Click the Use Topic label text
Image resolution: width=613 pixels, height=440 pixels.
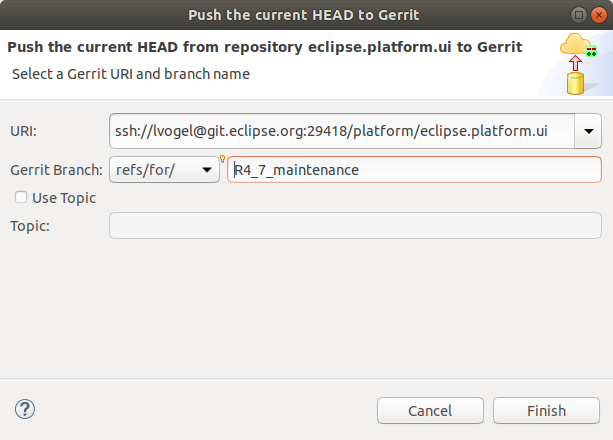[x=64, y=198]
